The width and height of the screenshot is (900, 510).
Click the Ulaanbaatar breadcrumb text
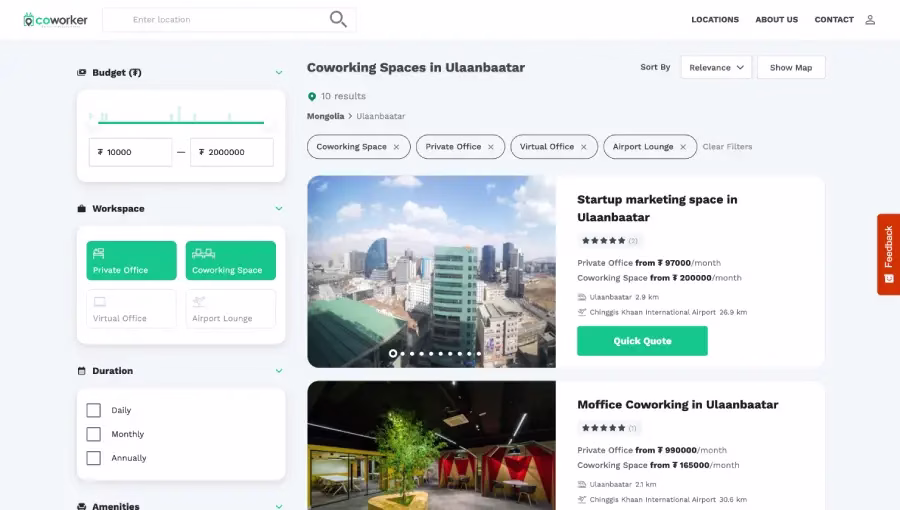coord(381,116)
